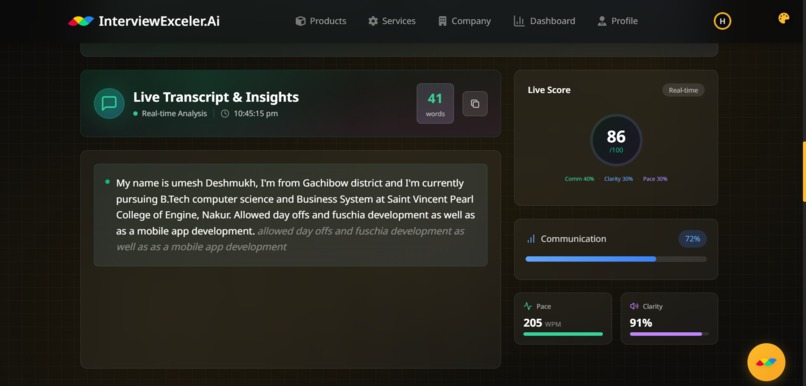Click the Pace 30% weight label

[655, 179]
